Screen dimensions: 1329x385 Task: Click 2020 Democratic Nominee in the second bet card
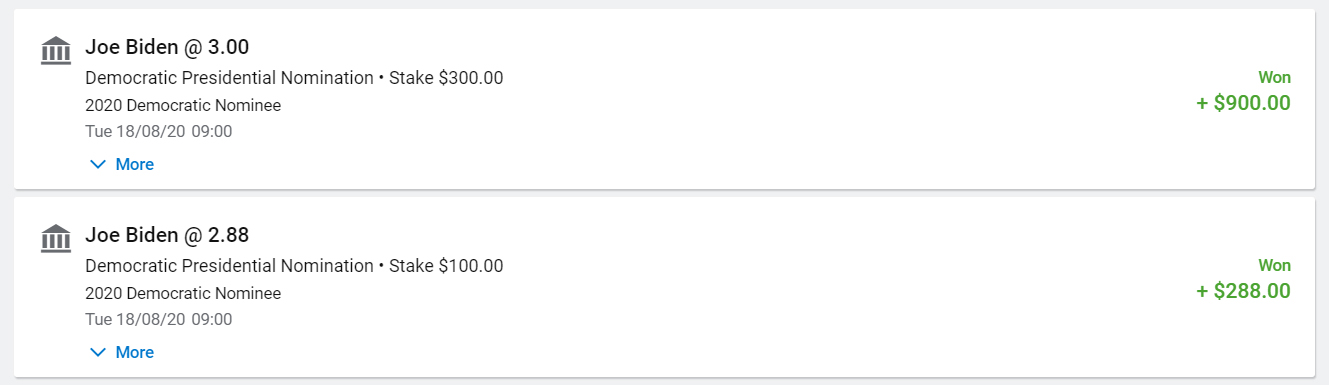[x=183, y=293]
